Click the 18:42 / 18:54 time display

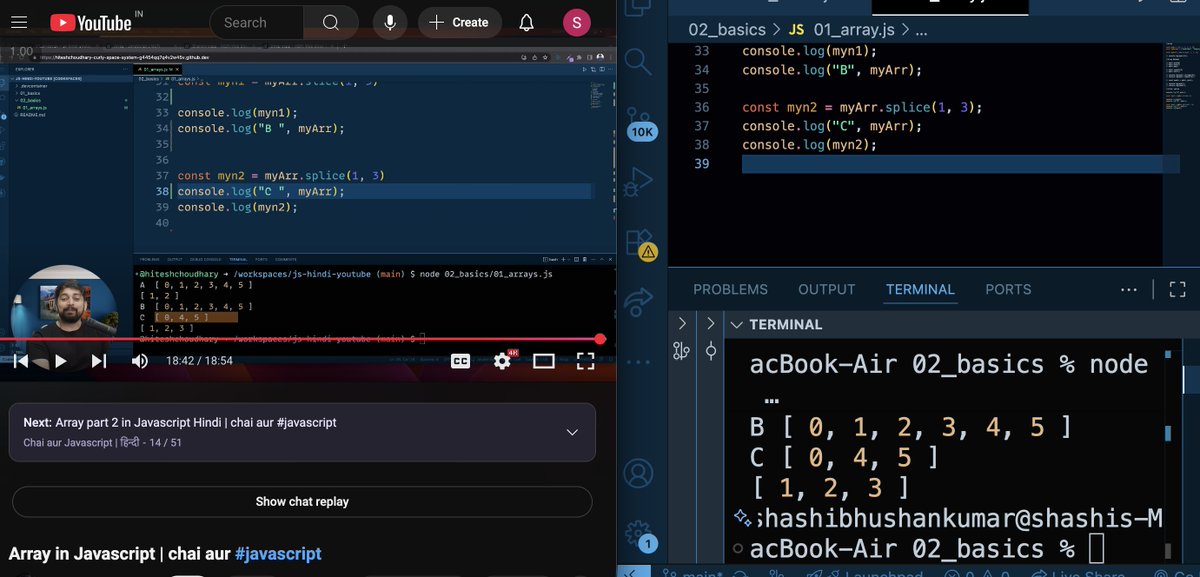pos(199,361)
